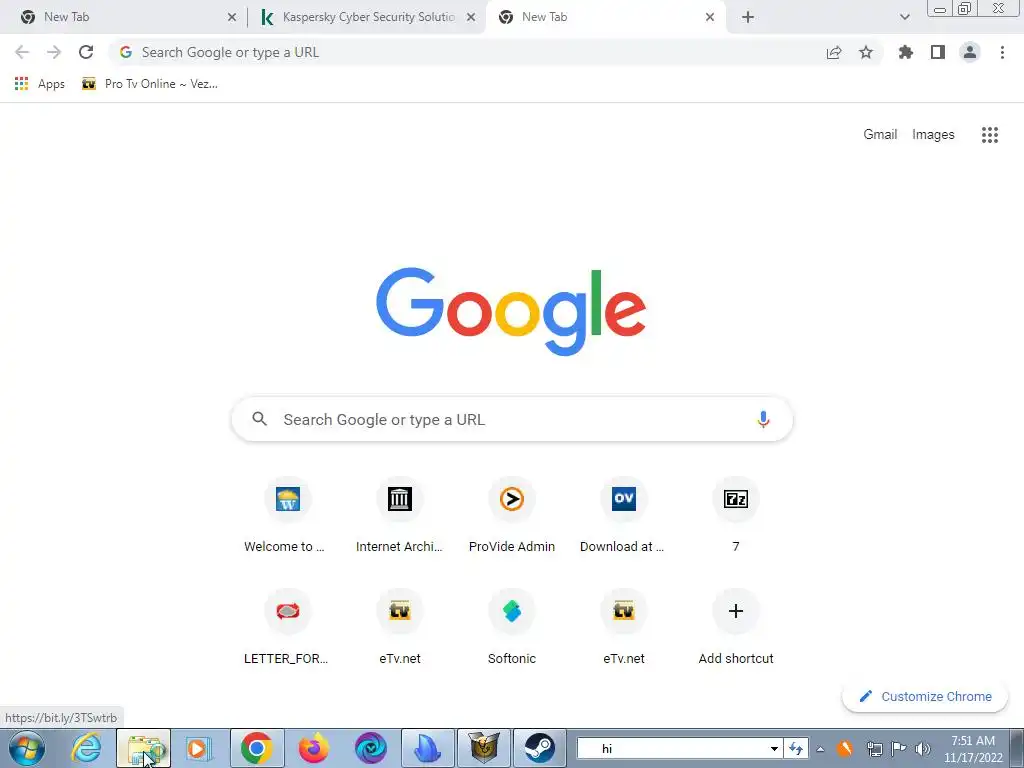
Task: Go back with the back arrow
Action: coord(22,52)
